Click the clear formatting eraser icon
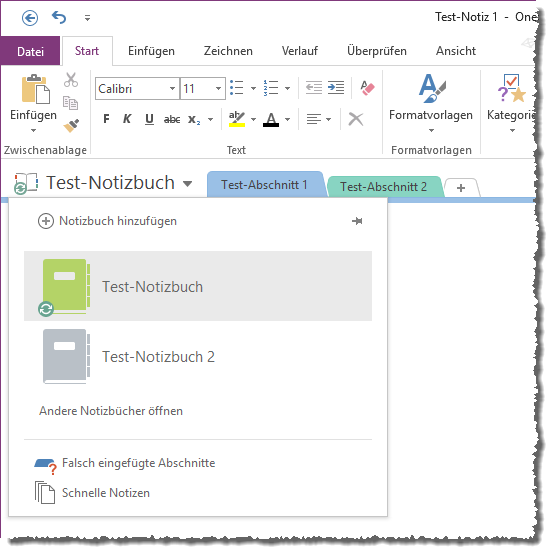This screenshot has height=555, width=554. pos(367,88)
